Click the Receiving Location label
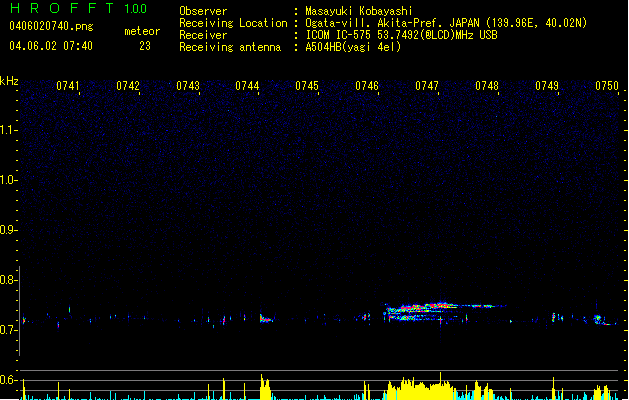The image size is (629, 400). pos(233,23)
